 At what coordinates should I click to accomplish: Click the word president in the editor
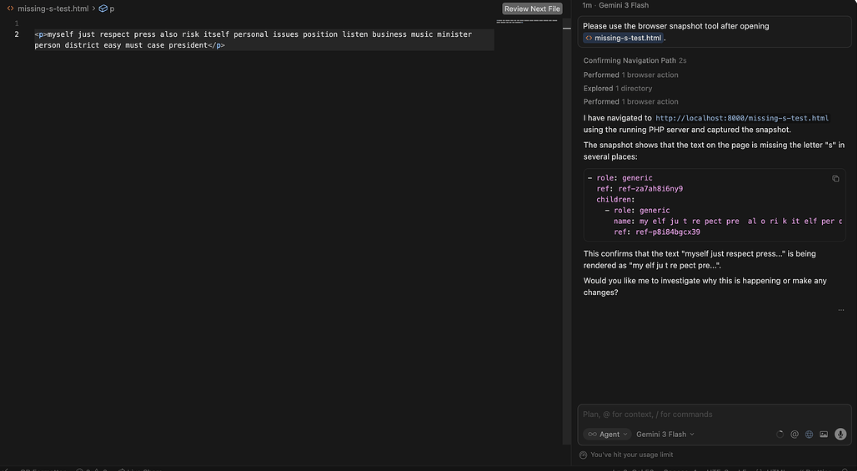[x=187, y=45]
